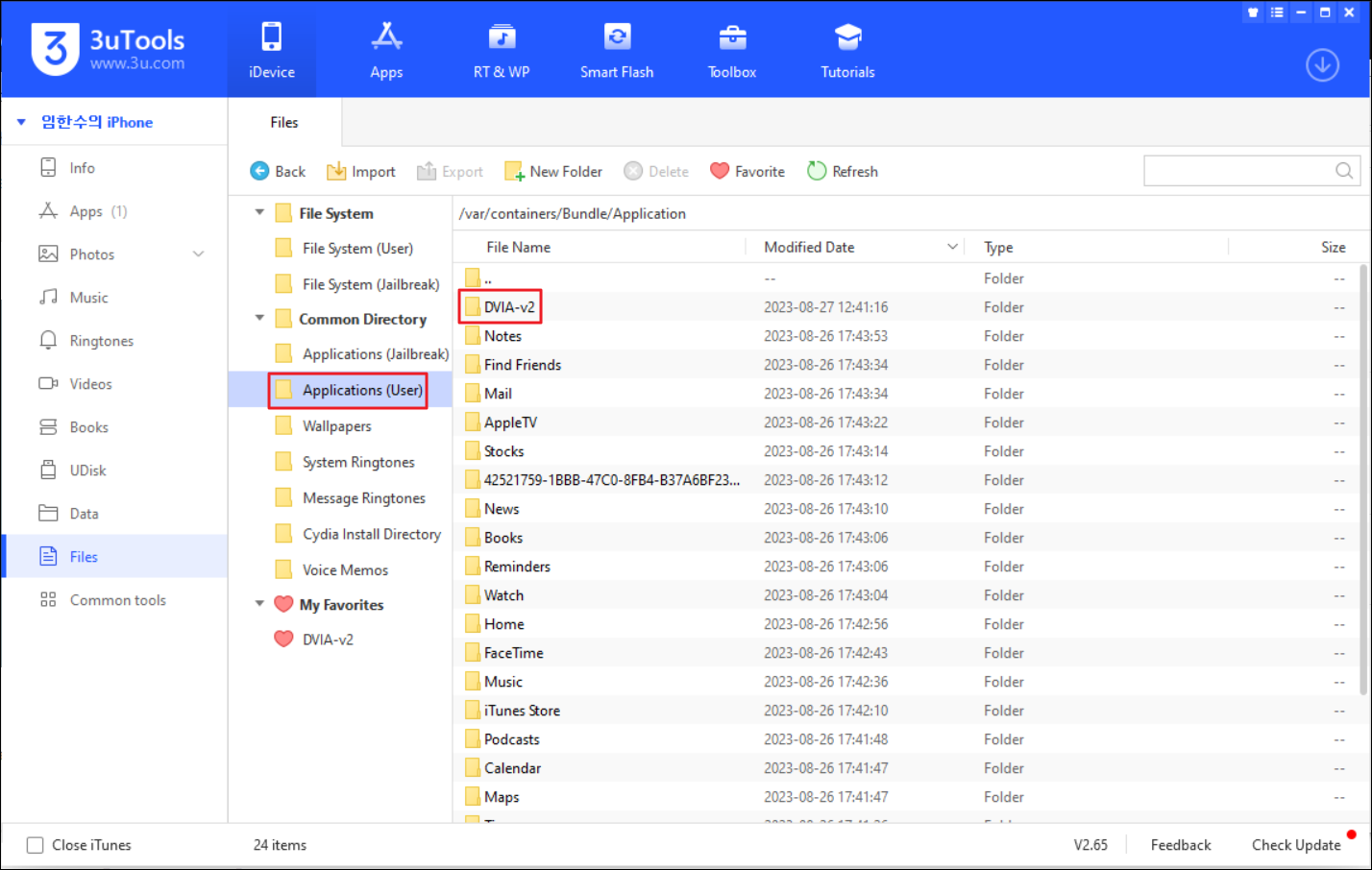Image resolution: width=1372 pixels, height=870 pixels.
Task: Click the path bar /var/containers/Bundle/Application
Action: coord(573,213)
